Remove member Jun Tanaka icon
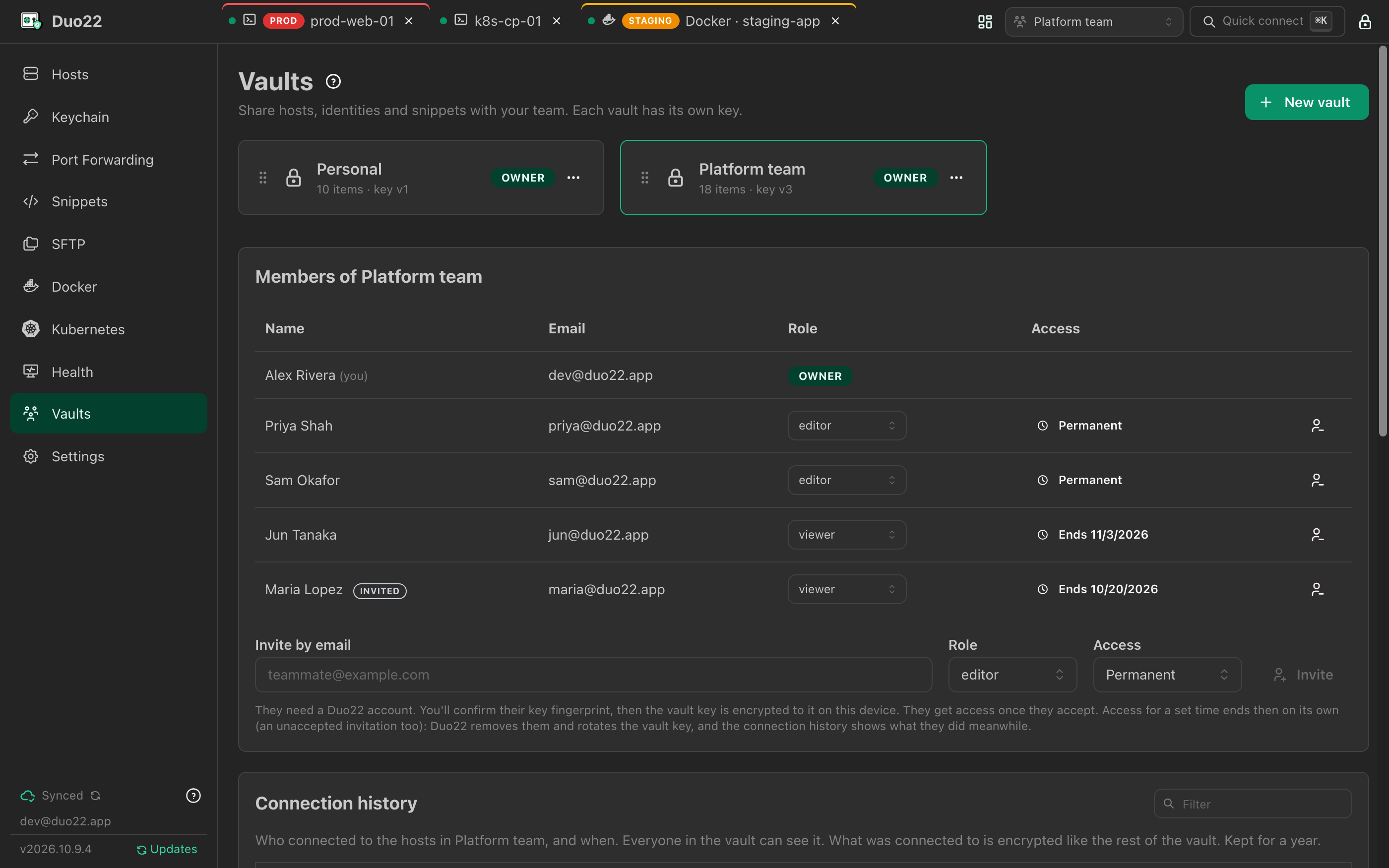 [x=1317, y=535]
